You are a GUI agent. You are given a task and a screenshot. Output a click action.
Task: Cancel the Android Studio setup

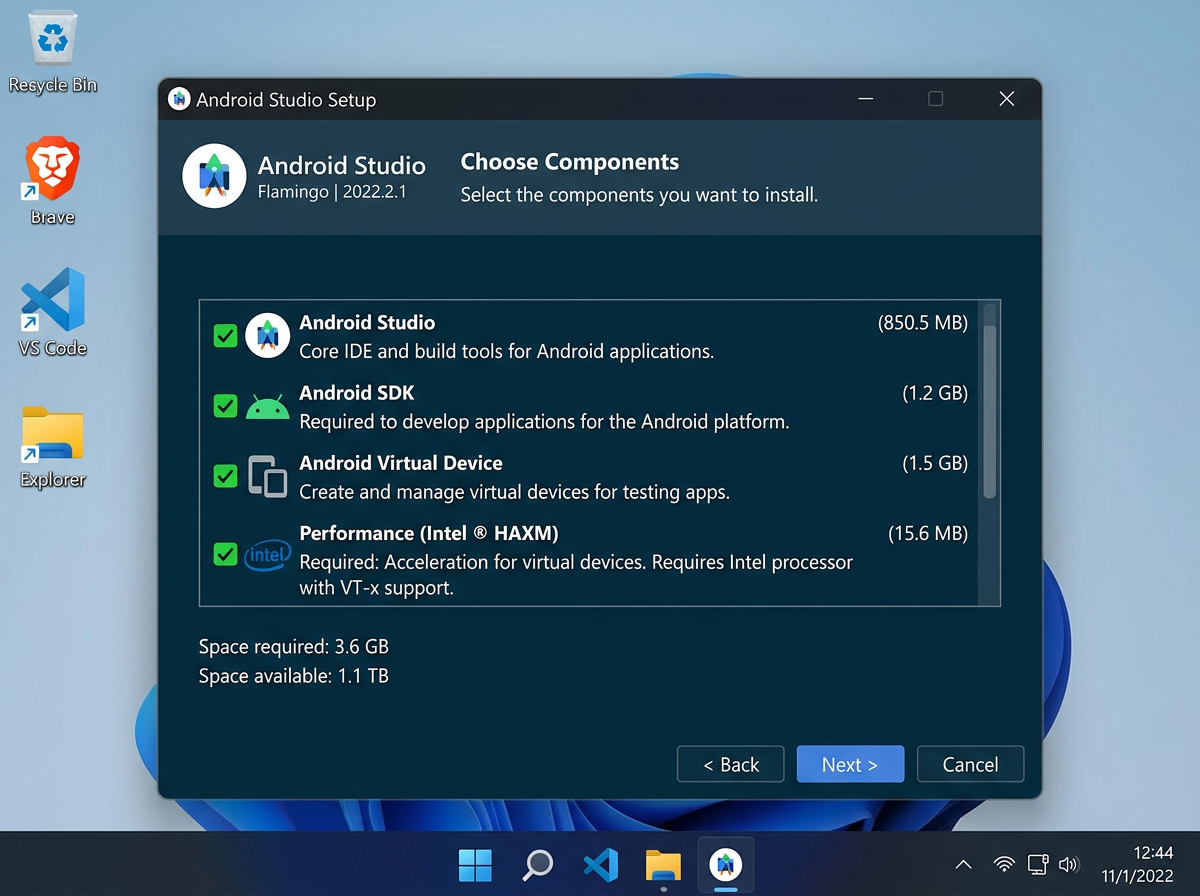pos(970,764)
